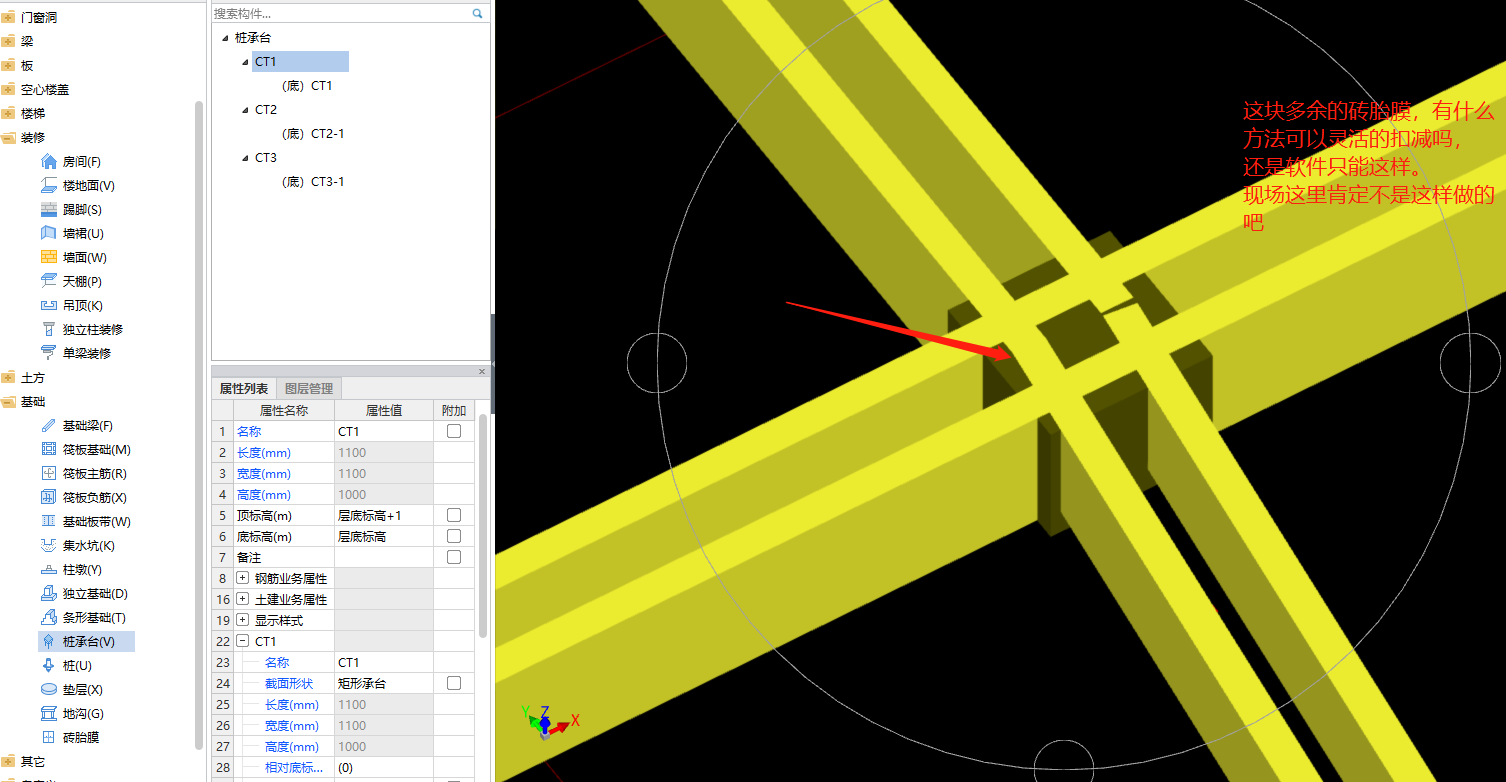Toggle 附加 checkbox for 顶标高(m) row
This screenshot has height=782, width=1506.
click(x=454, y=515)
